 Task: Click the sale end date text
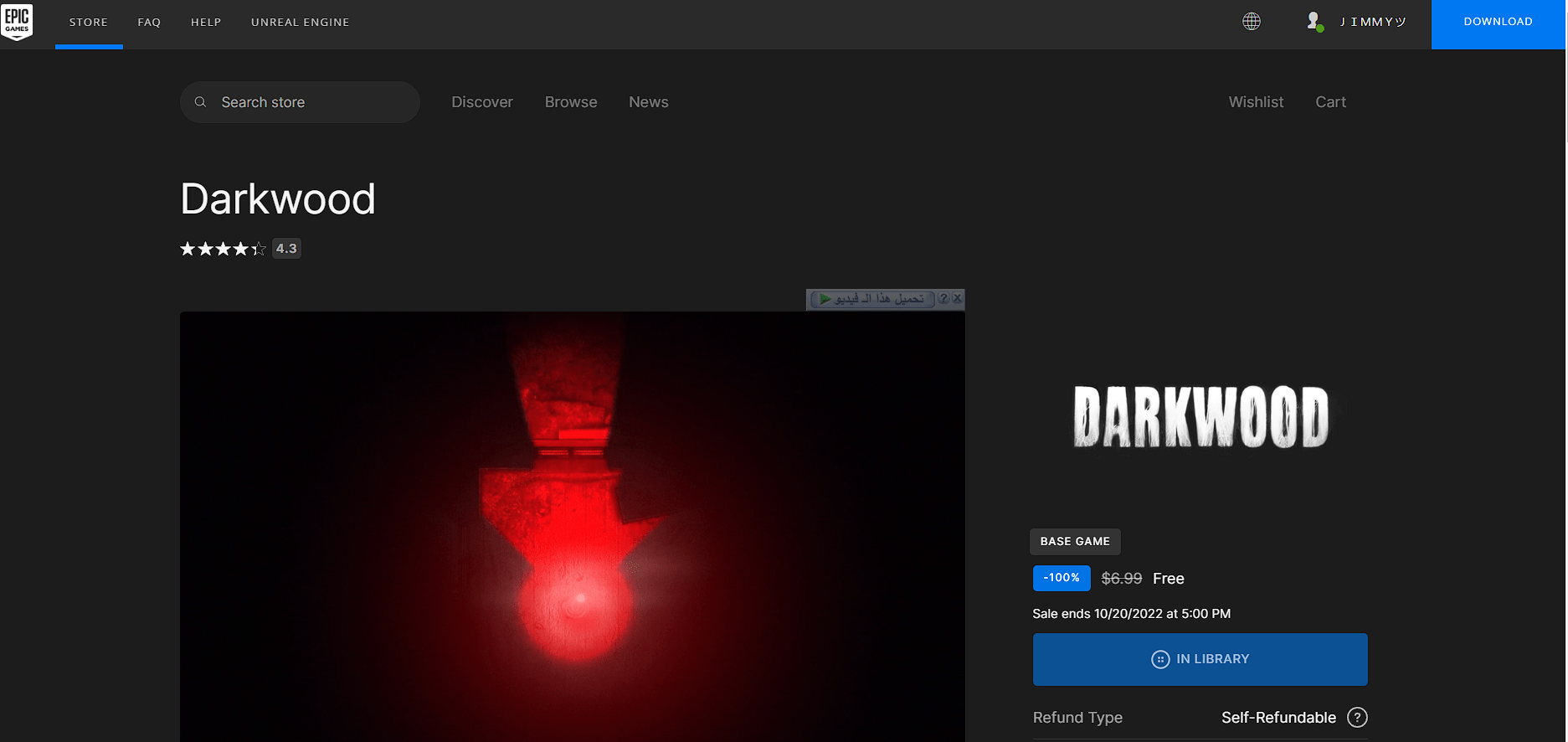click(1132, 614)
